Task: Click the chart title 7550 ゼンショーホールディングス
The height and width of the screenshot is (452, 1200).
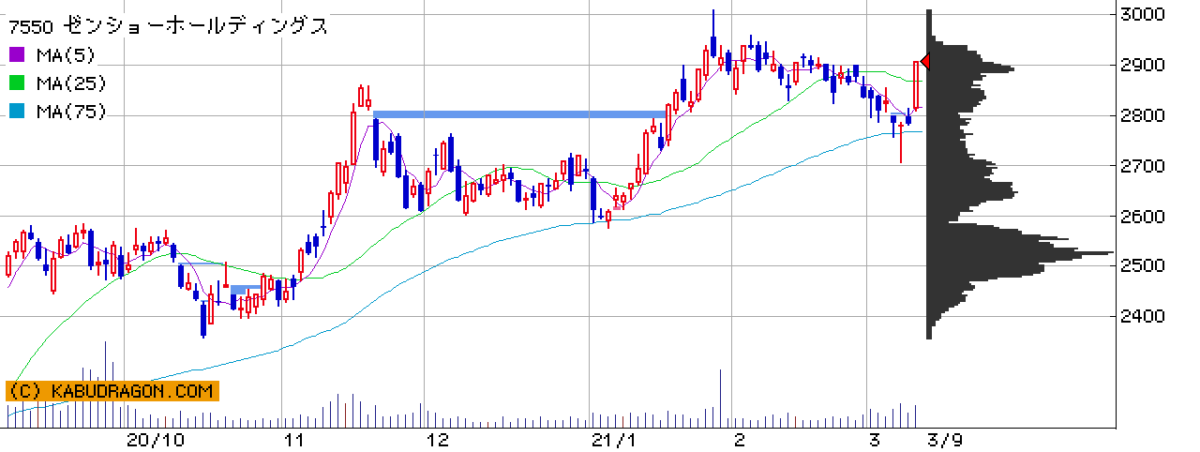Action: tap(166, 25)
